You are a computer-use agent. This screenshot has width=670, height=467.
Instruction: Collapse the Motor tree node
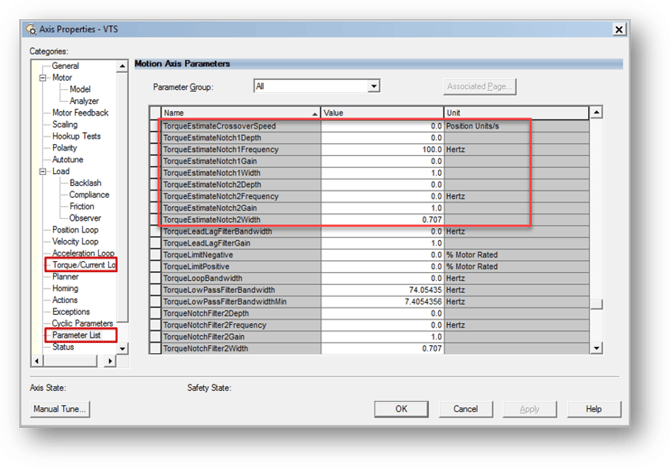click(x=42, y=78)
